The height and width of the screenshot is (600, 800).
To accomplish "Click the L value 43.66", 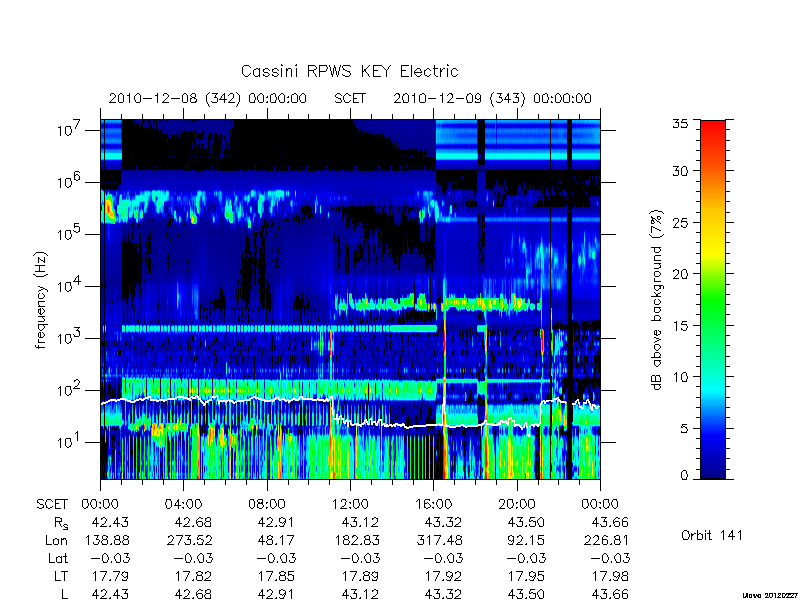I will pos(610,594).
